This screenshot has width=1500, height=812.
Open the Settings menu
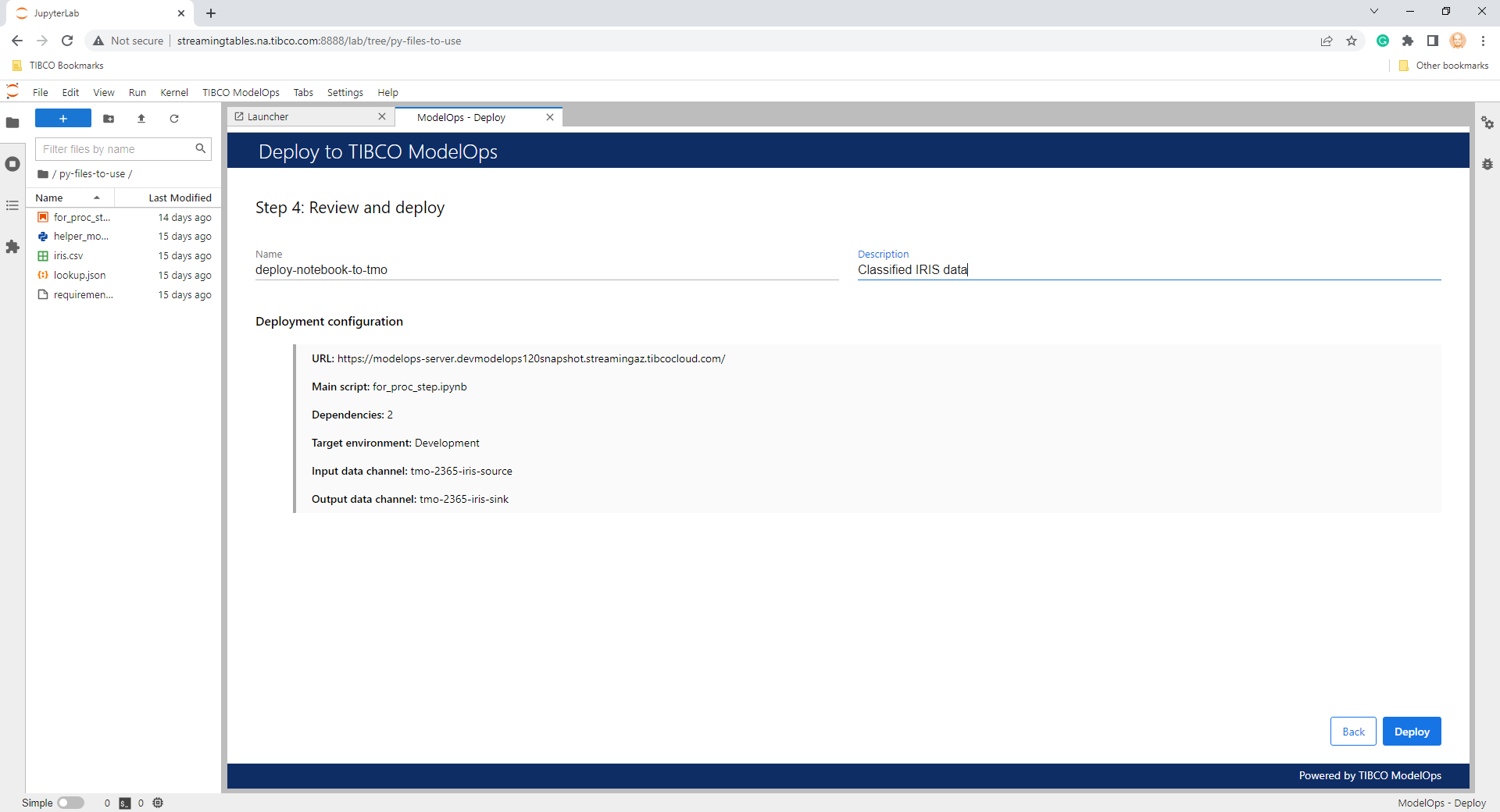click(345, 92)
